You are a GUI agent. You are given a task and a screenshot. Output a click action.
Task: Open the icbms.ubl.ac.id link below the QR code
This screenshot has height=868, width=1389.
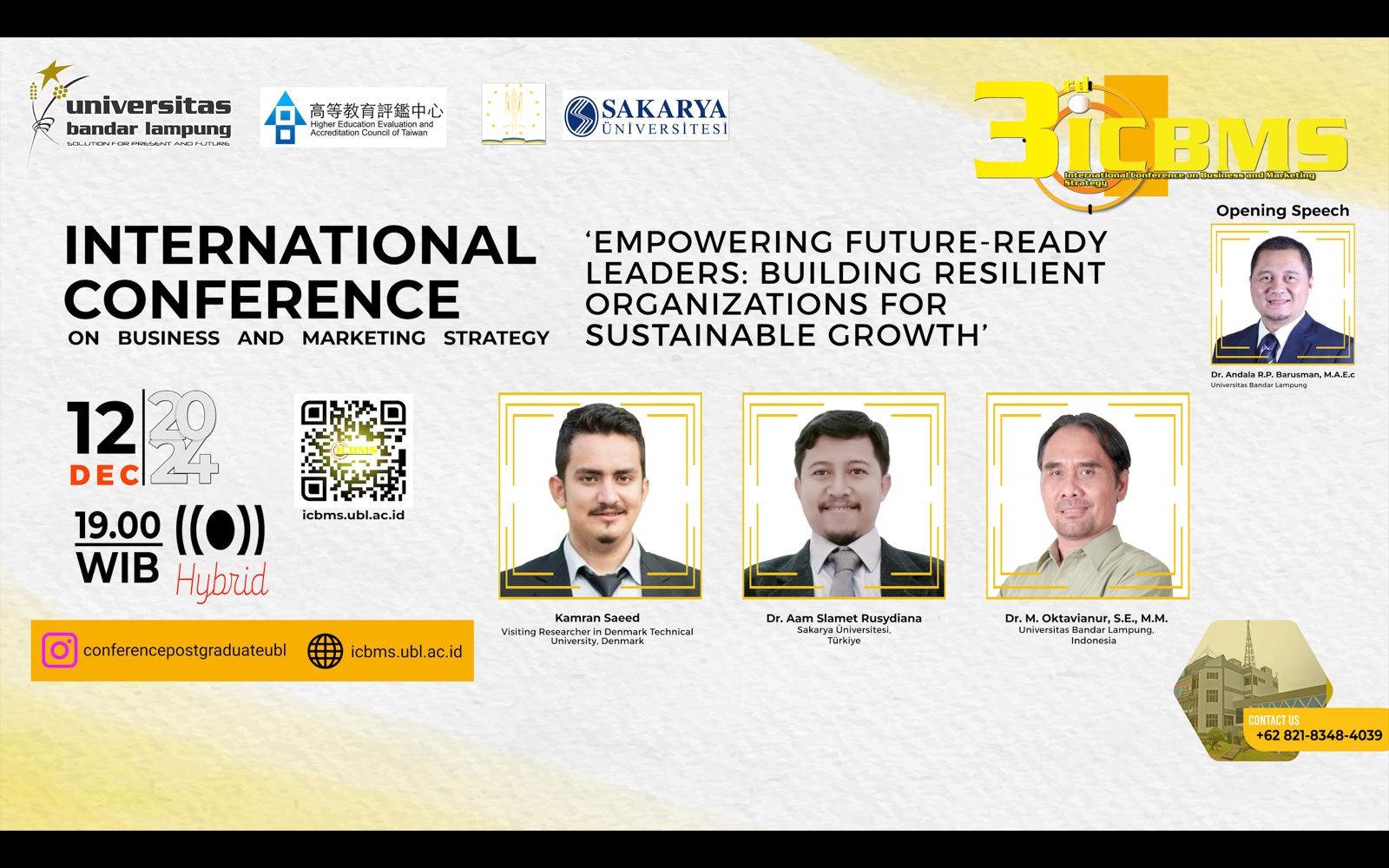click(x=353, y=515)
